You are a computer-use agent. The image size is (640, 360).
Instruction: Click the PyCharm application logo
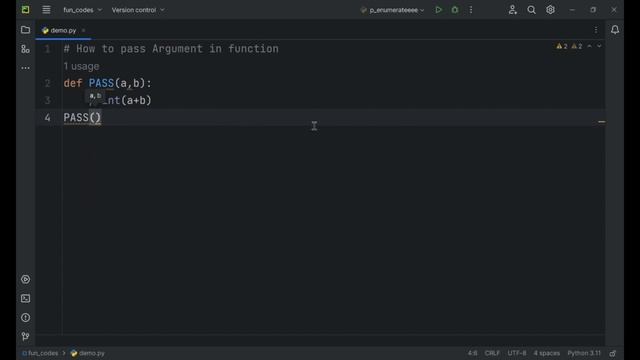[x=25, y=10]
